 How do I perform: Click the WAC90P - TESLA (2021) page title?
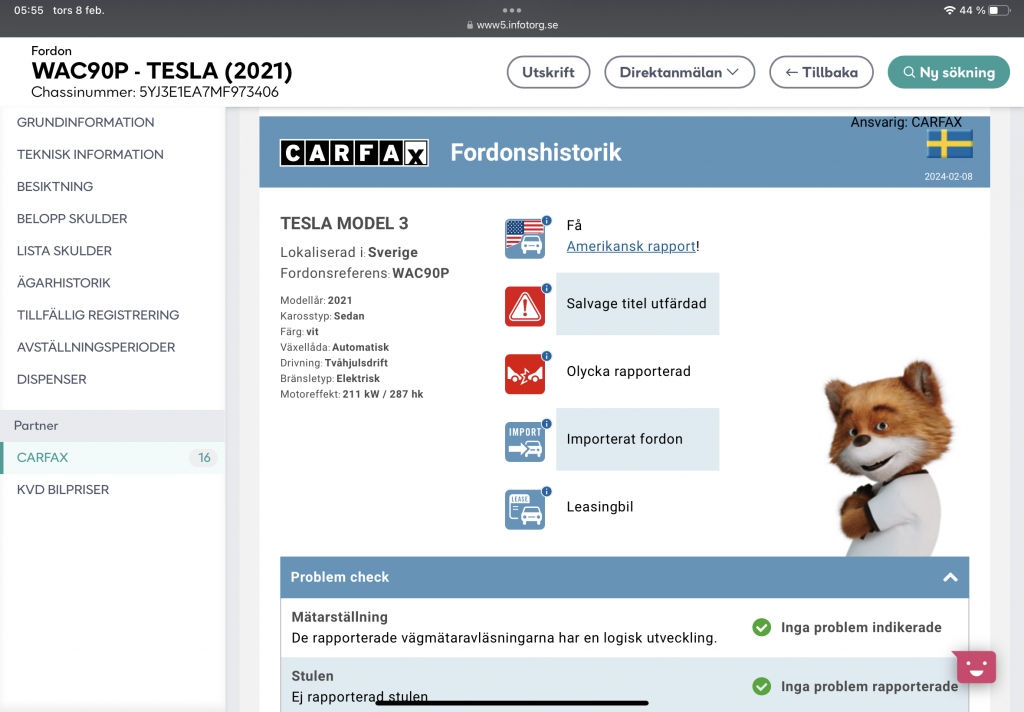[x=162, y=71]
